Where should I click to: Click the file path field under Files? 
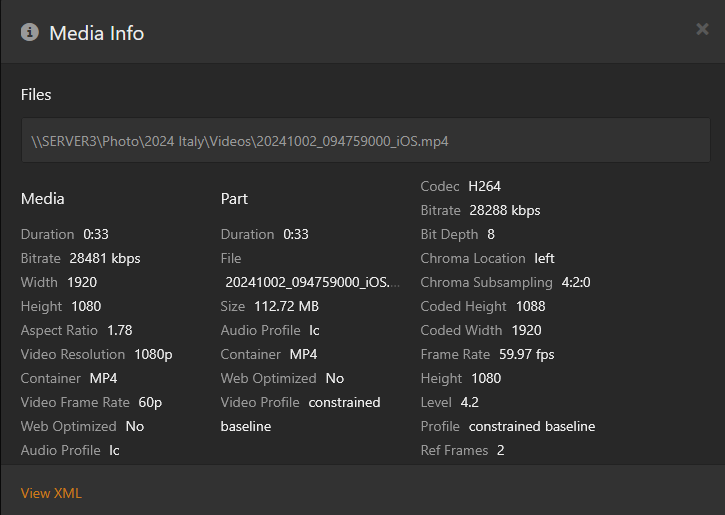365,141
